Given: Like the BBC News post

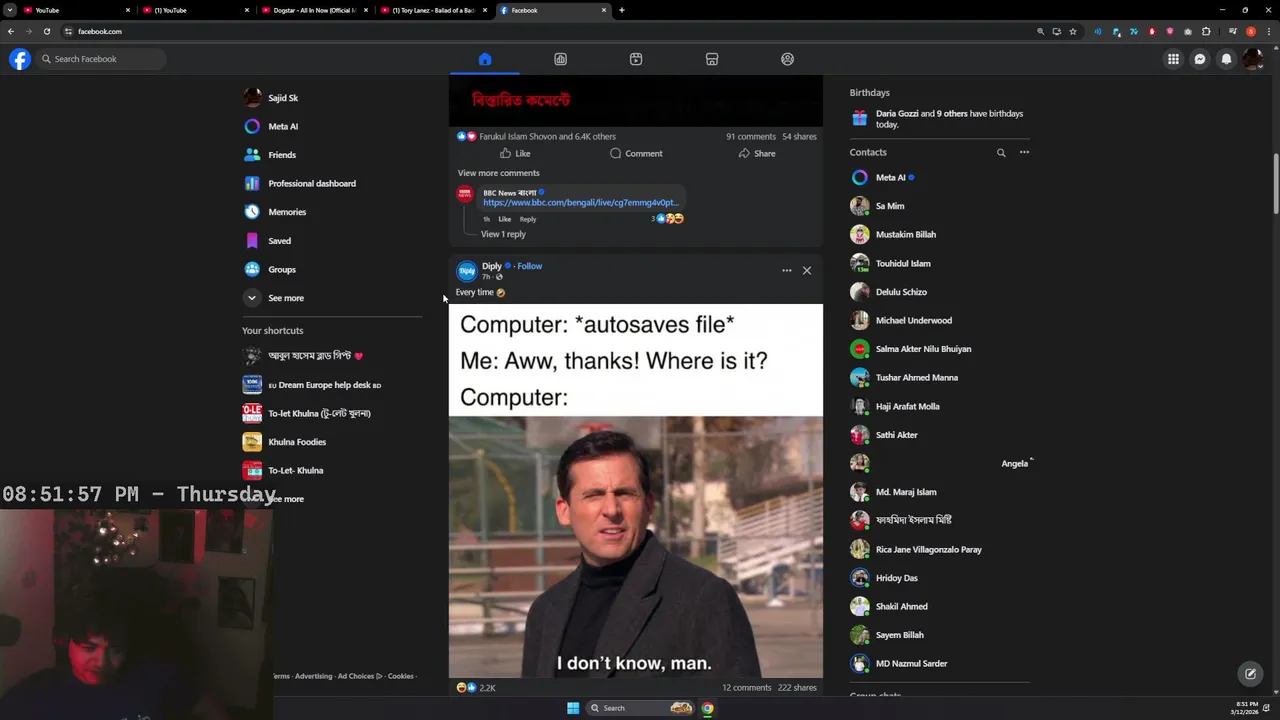Looking at the screenshot, I should (x=515, y=153).
